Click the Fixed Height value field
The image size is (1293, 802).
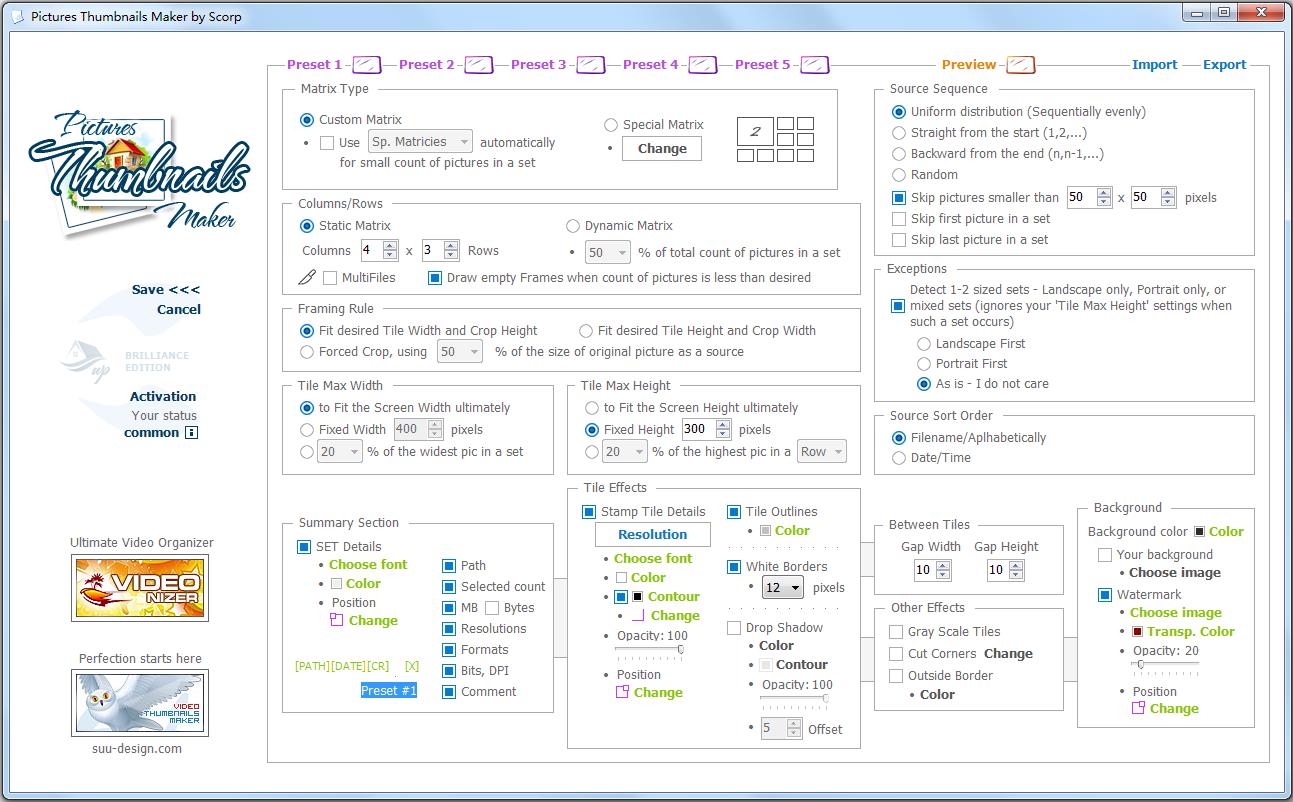click(x=696, y=430)
